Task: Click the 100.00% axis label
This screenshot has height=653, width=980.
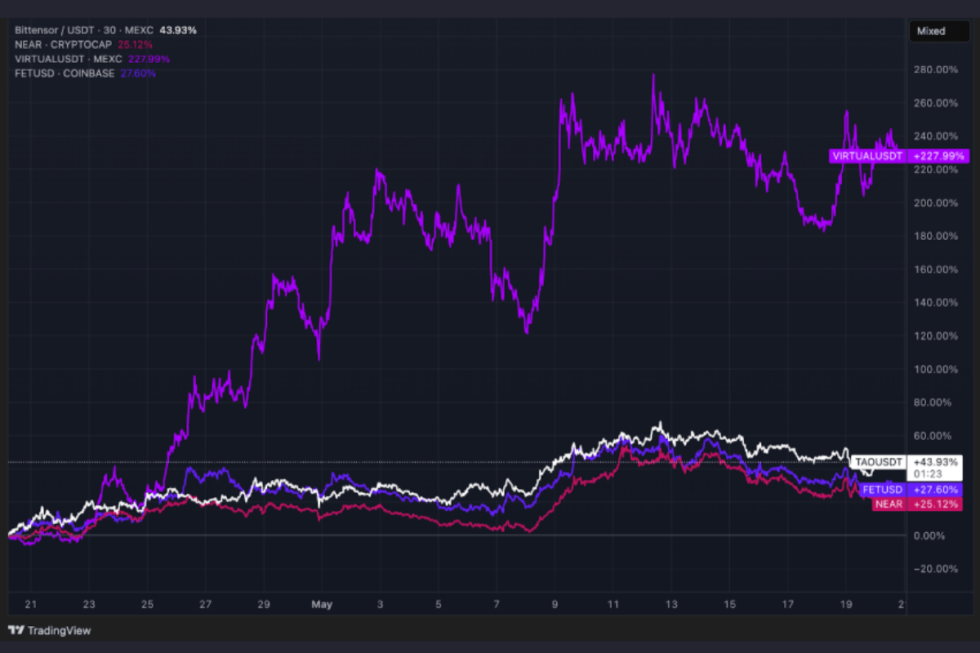Action: [x=935, y=369]
